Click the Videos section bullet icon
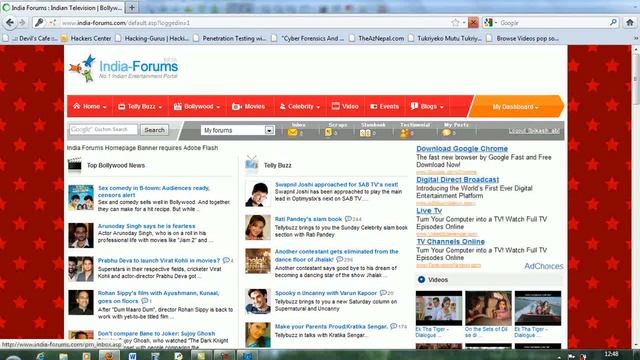 [x=421, y=280]
